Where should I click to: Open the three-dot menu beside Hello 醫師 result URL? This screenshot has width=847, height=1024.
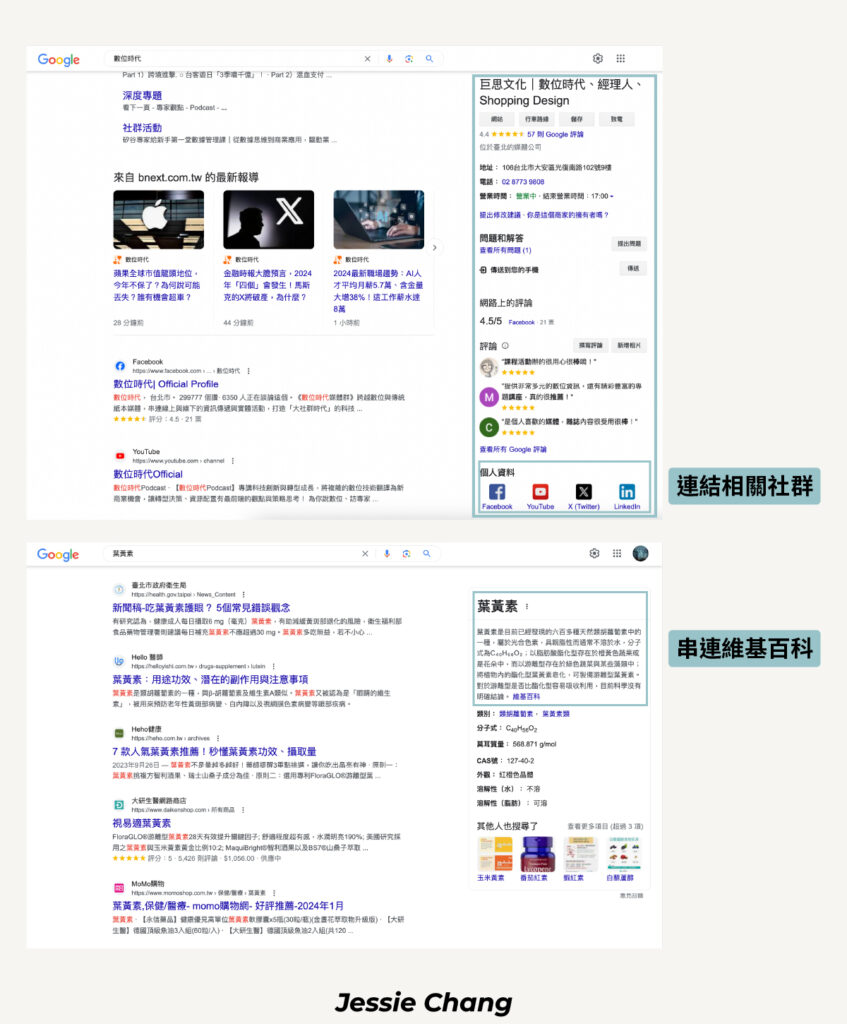click(x=274, y=666)
